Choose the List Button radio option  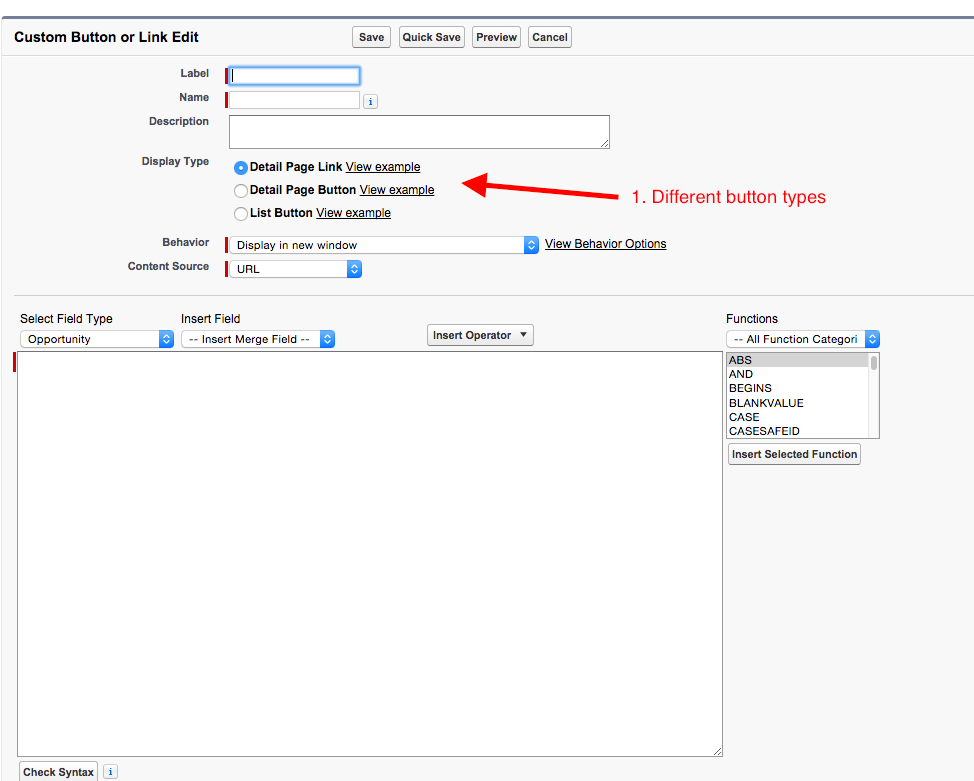pyautogui.click(x=240, y=214)
